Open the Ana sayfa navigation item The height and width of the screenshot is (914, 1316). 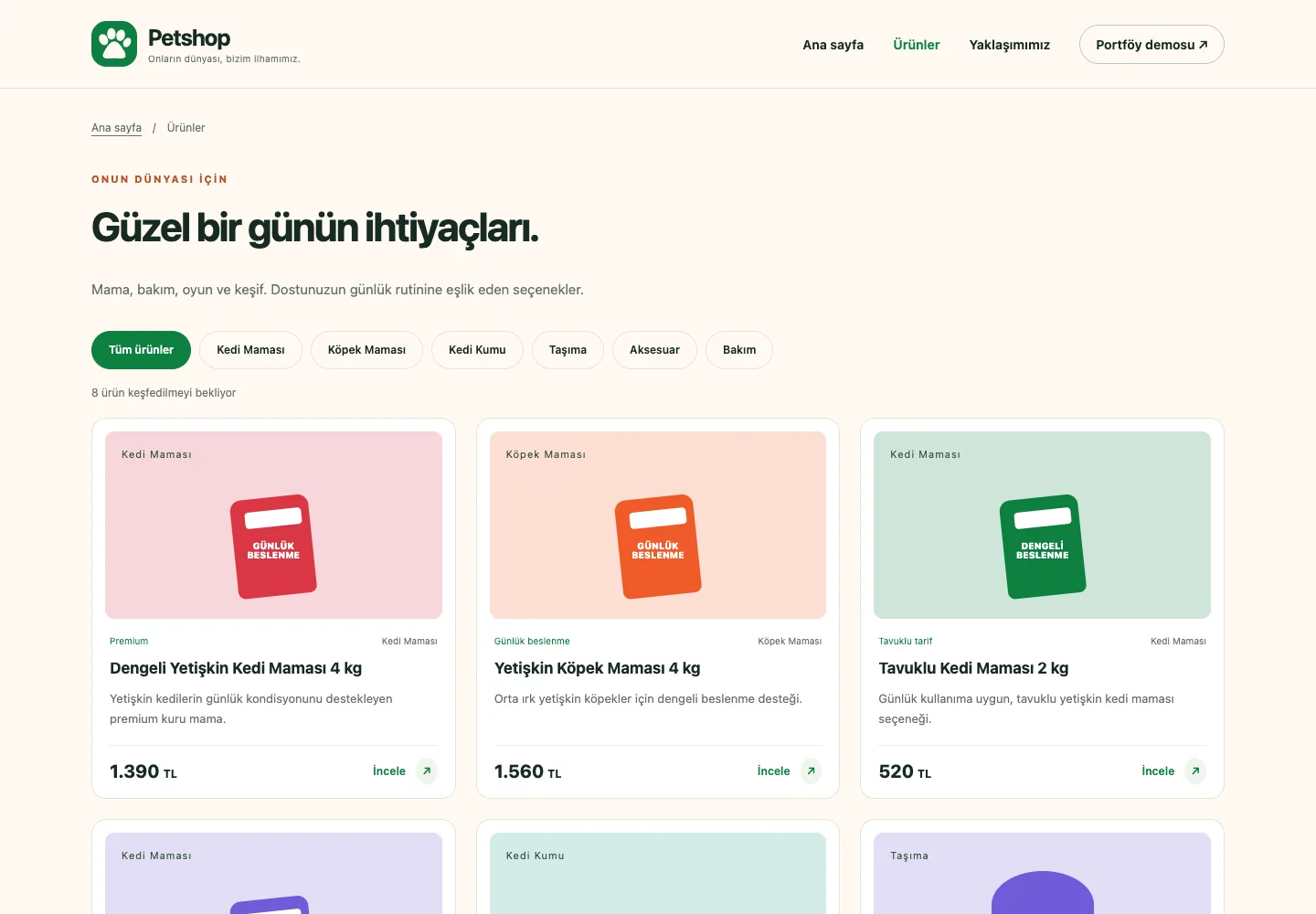(833, 45)
